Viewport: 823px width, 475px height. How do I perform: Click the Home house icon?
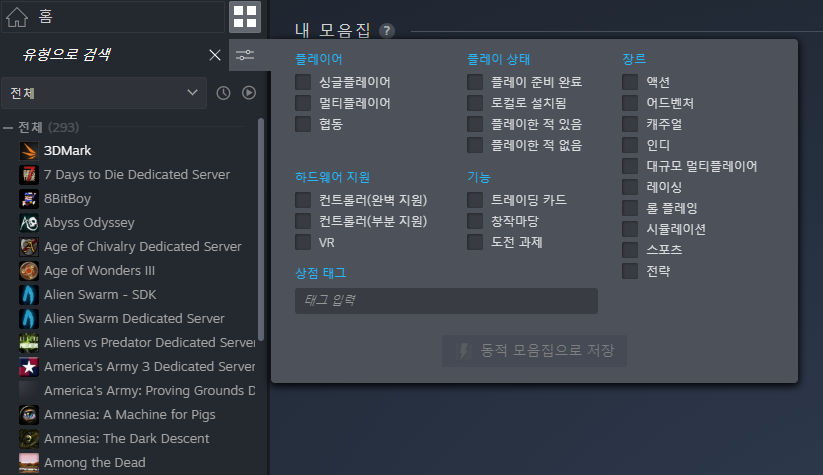tap(17, 17)
